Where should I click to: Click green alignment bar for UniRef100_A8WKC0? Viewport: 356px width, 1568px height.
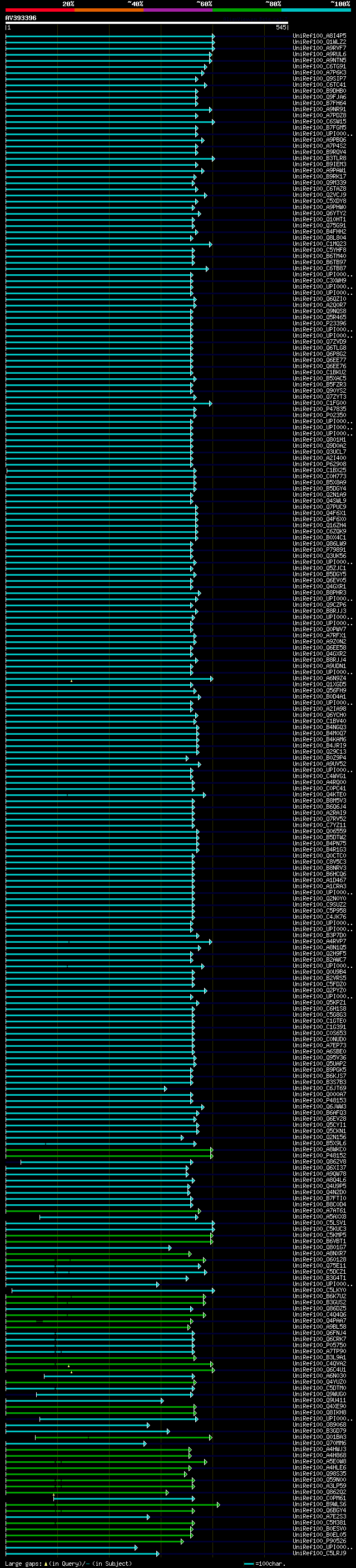110,1150
